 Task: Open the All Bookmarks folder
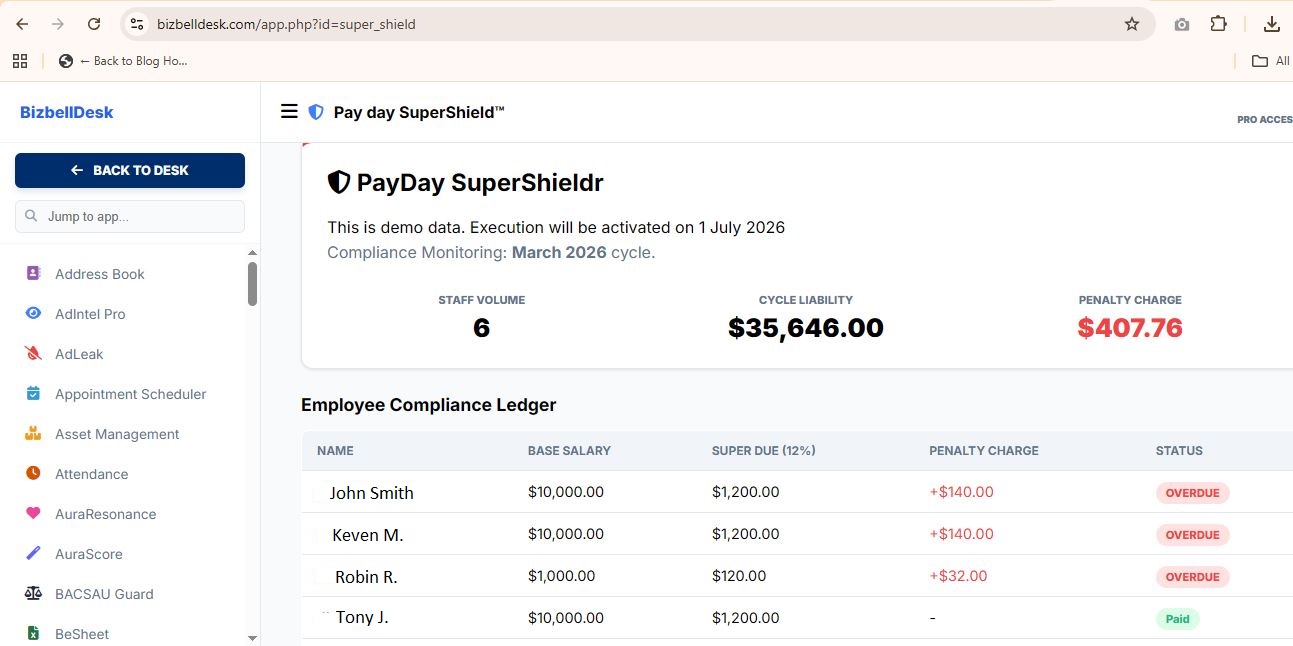[1270, 60]
